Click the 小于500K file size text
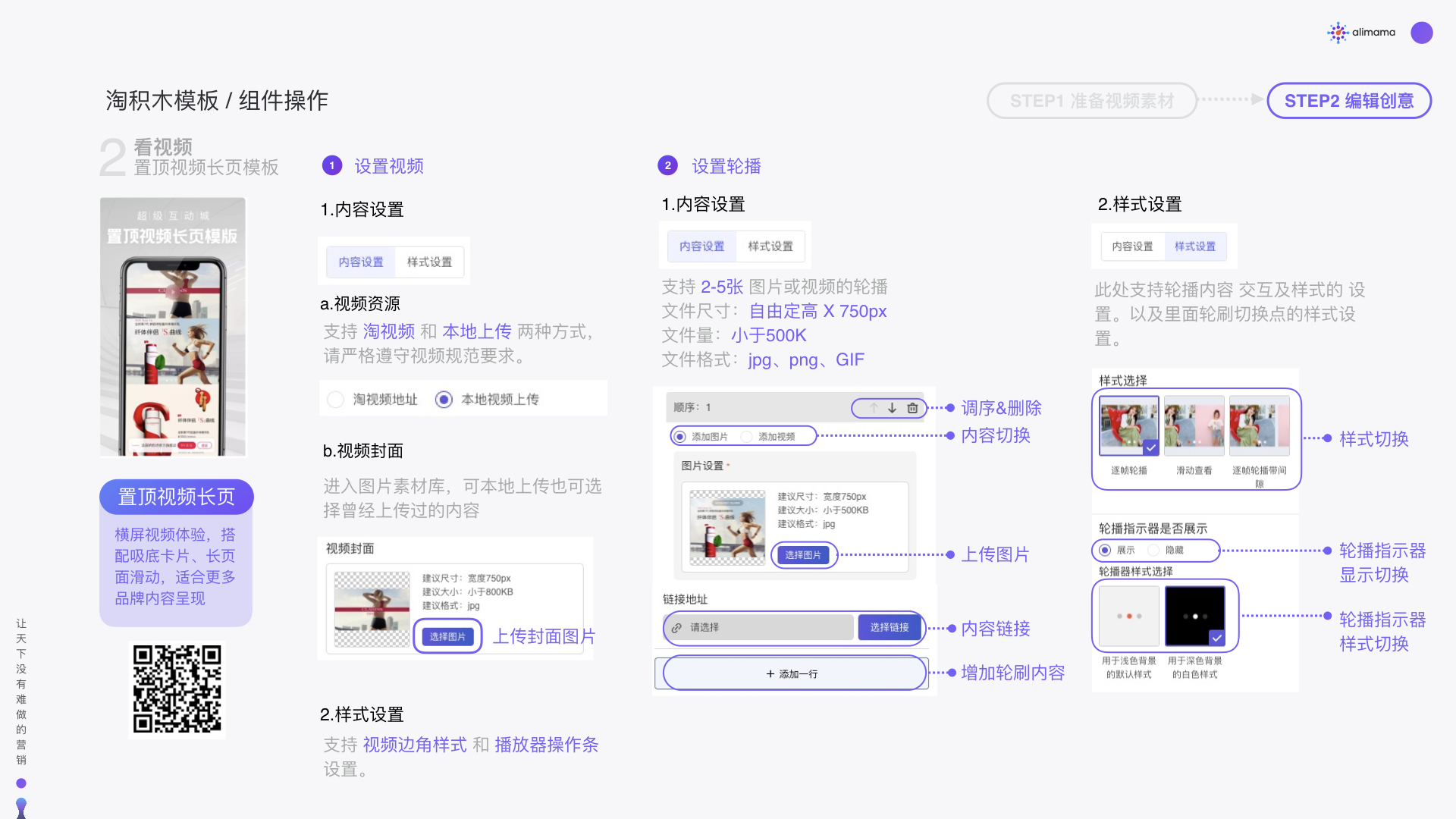 pos(769,335)
